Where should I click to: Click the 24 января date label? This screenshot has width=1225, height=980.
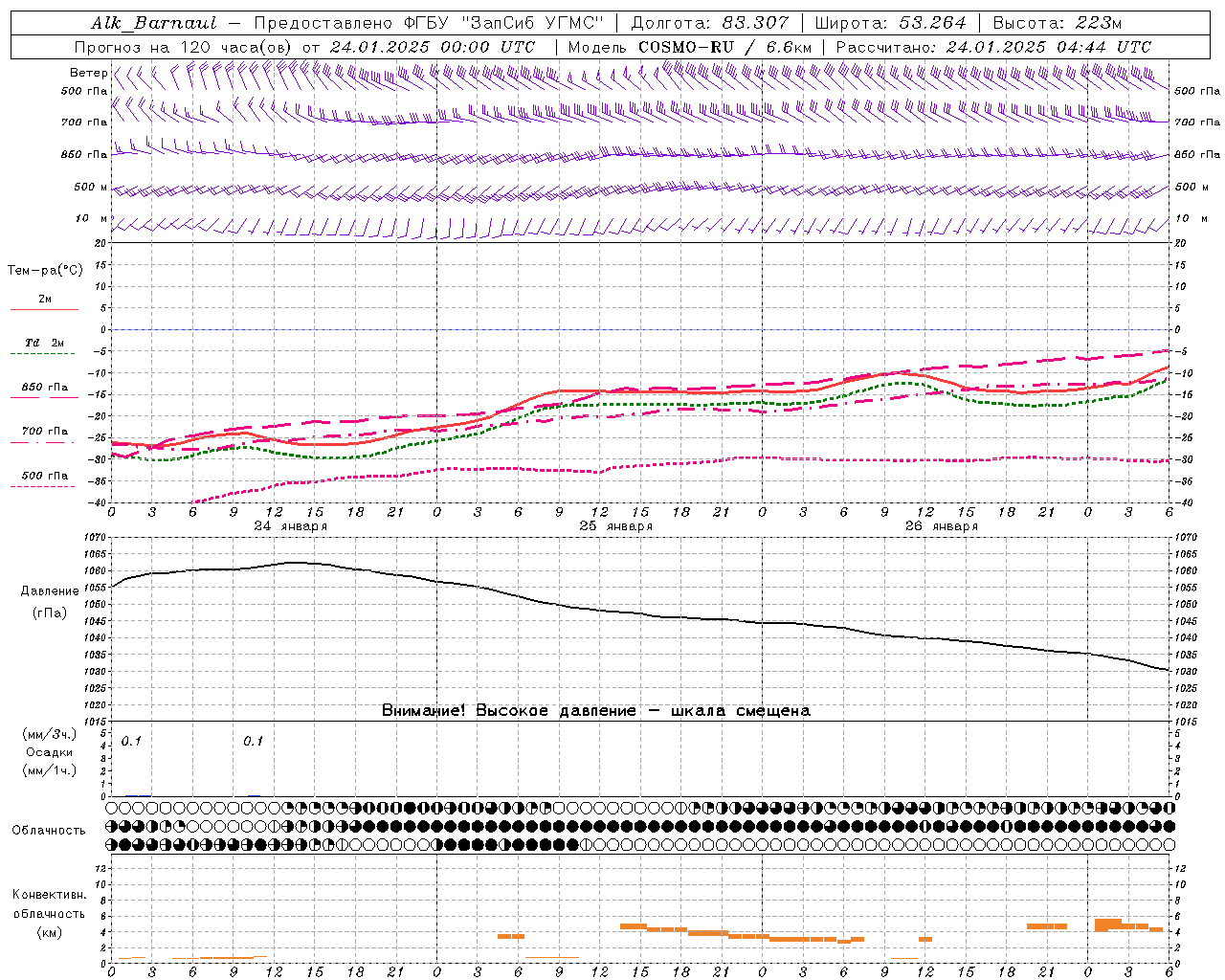[290, 526]
